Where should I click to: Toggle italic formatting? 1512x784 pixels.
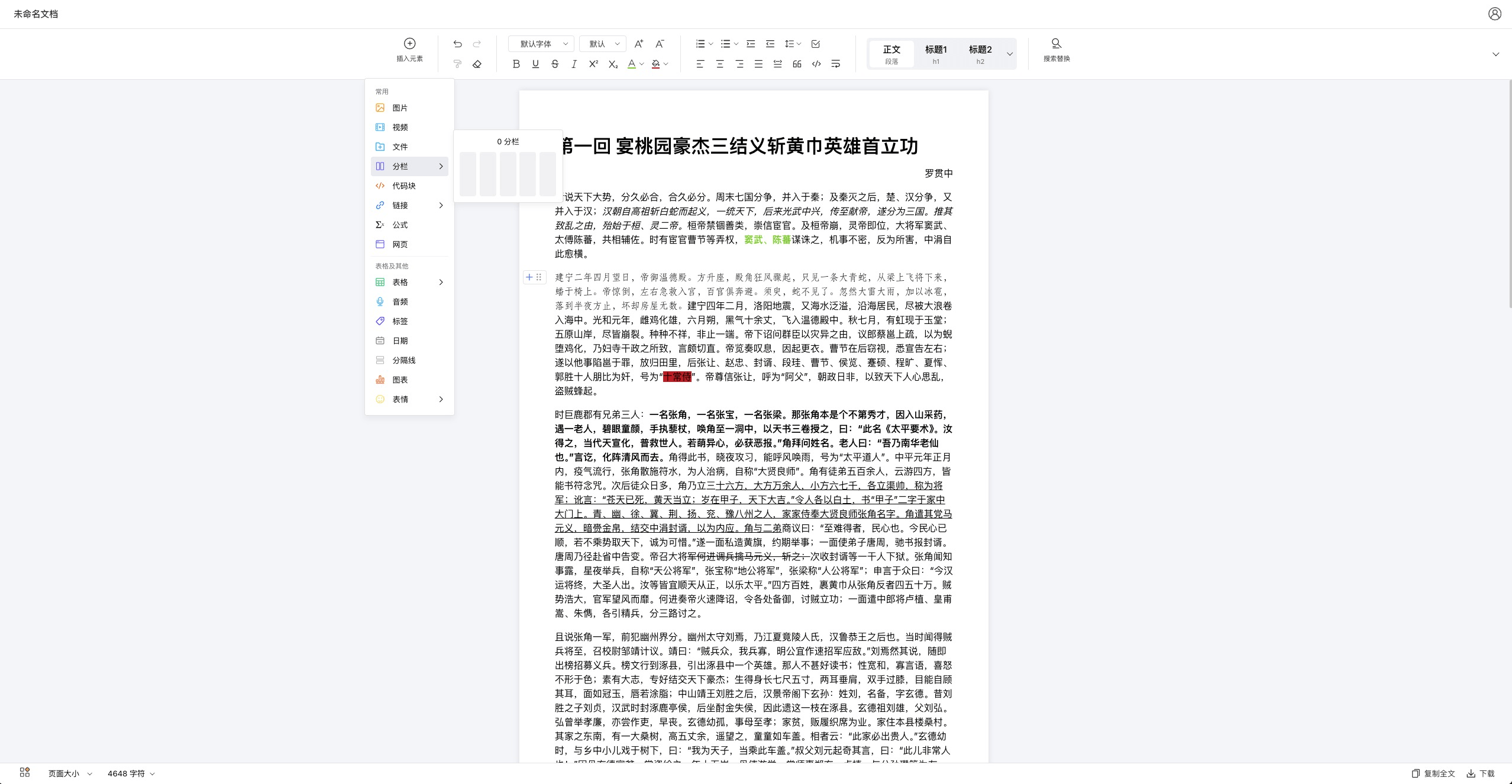point(574,64)
